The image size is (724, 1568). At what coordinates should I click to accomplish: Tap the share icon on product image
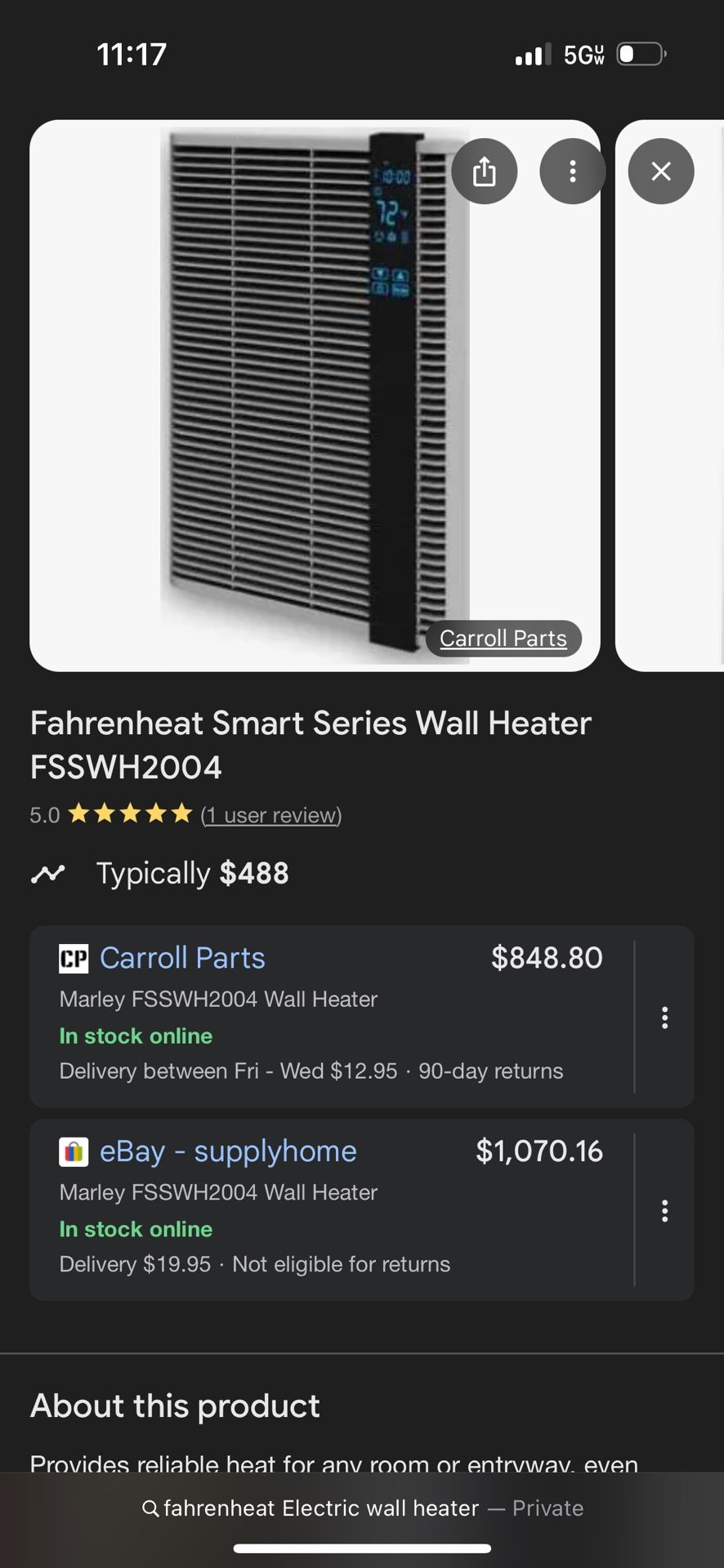tap(485, 171)
